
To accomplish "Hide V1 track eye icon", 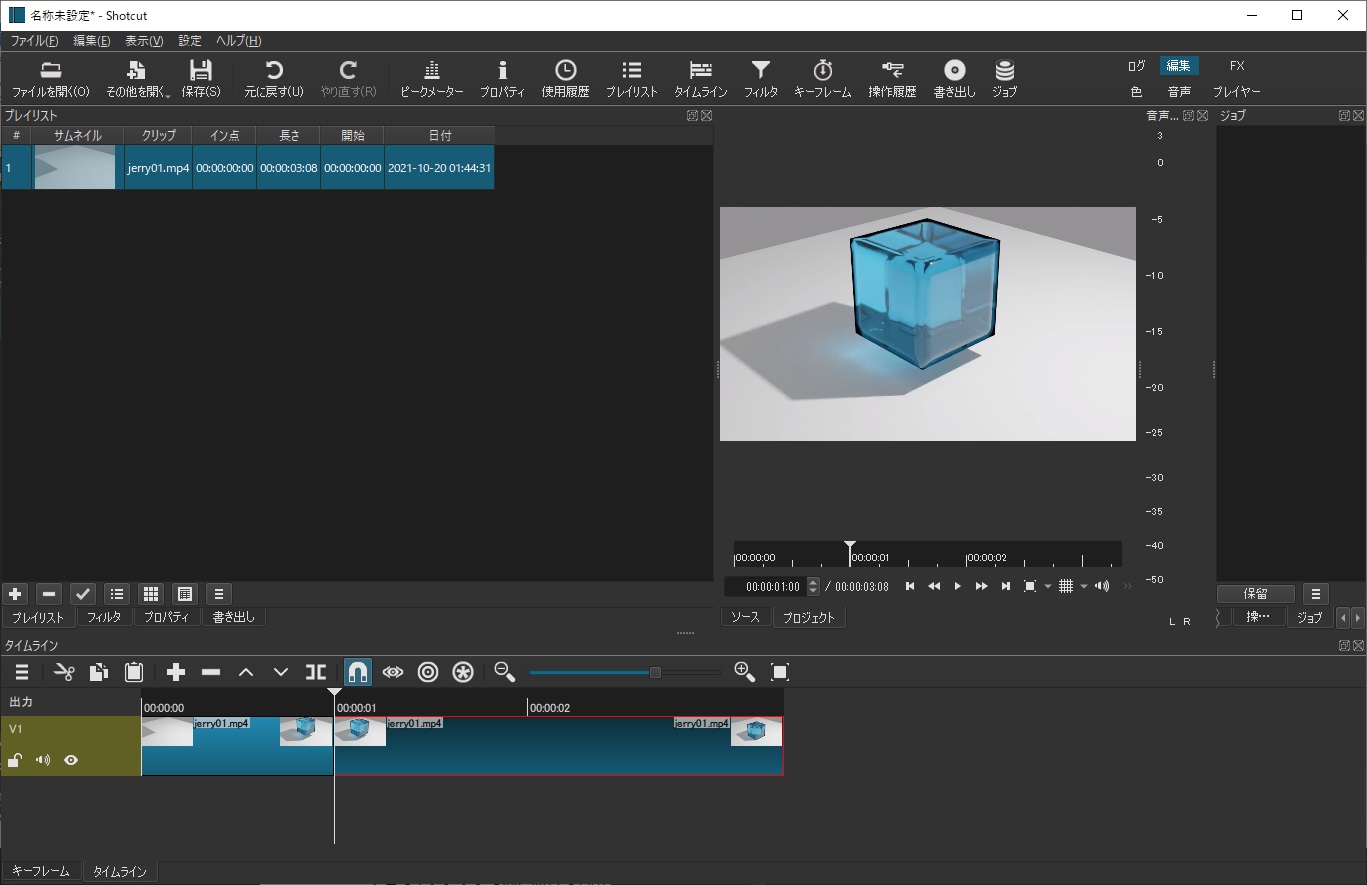I will pyautogui.click(x=71, y=760).
